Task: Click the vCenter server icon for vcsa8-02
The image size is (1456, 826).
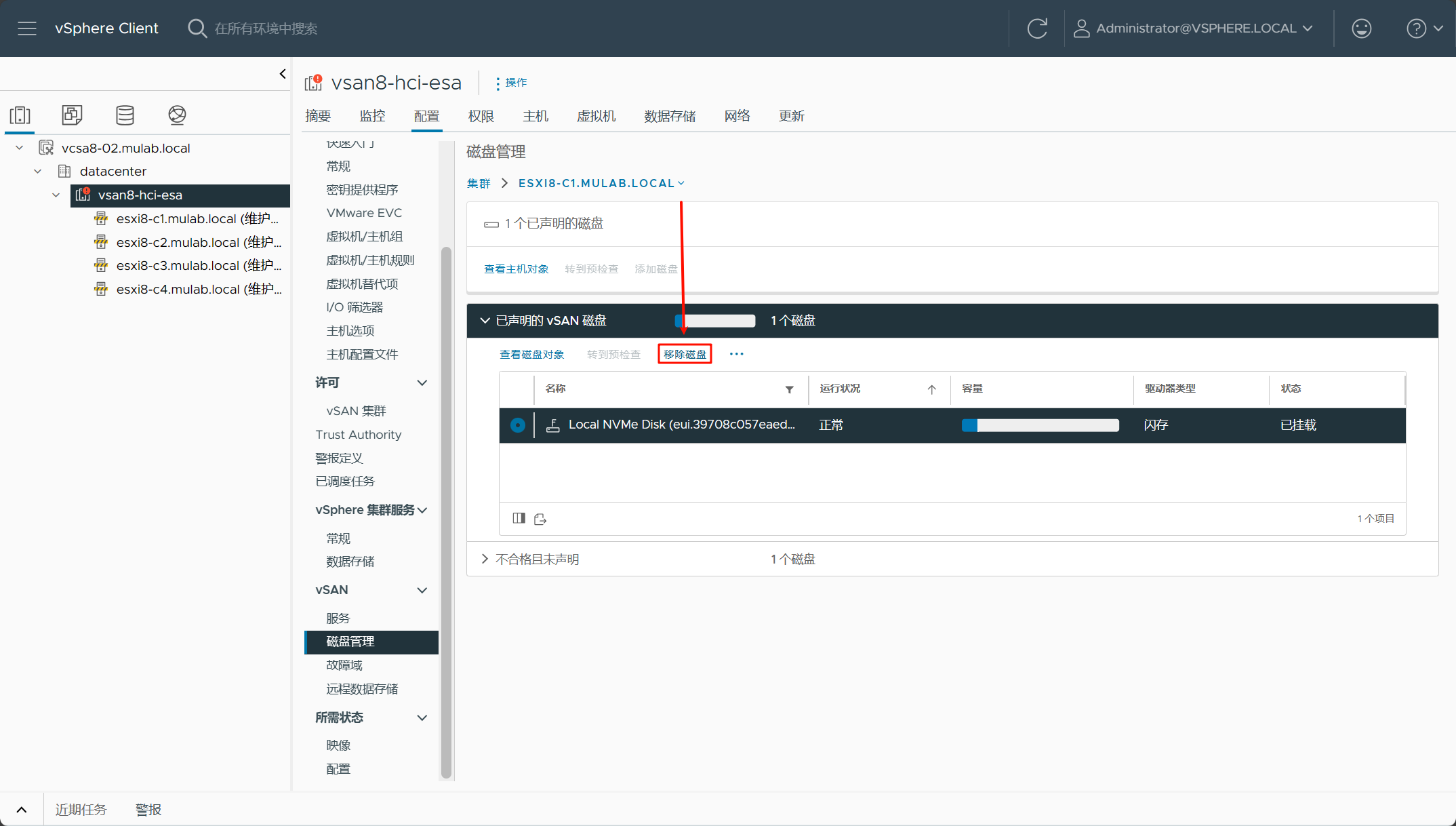Action: pos(46,148)
